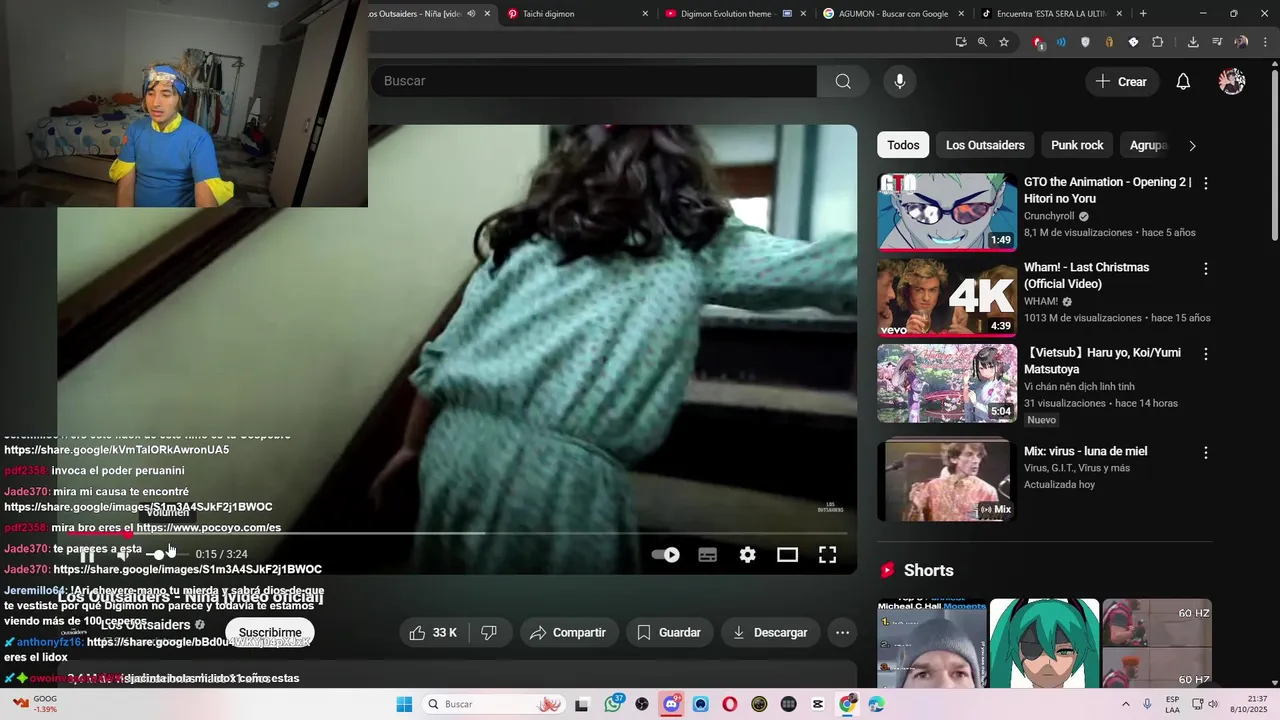Click the Windows taskbar Buscar search box

click(492, 704)
